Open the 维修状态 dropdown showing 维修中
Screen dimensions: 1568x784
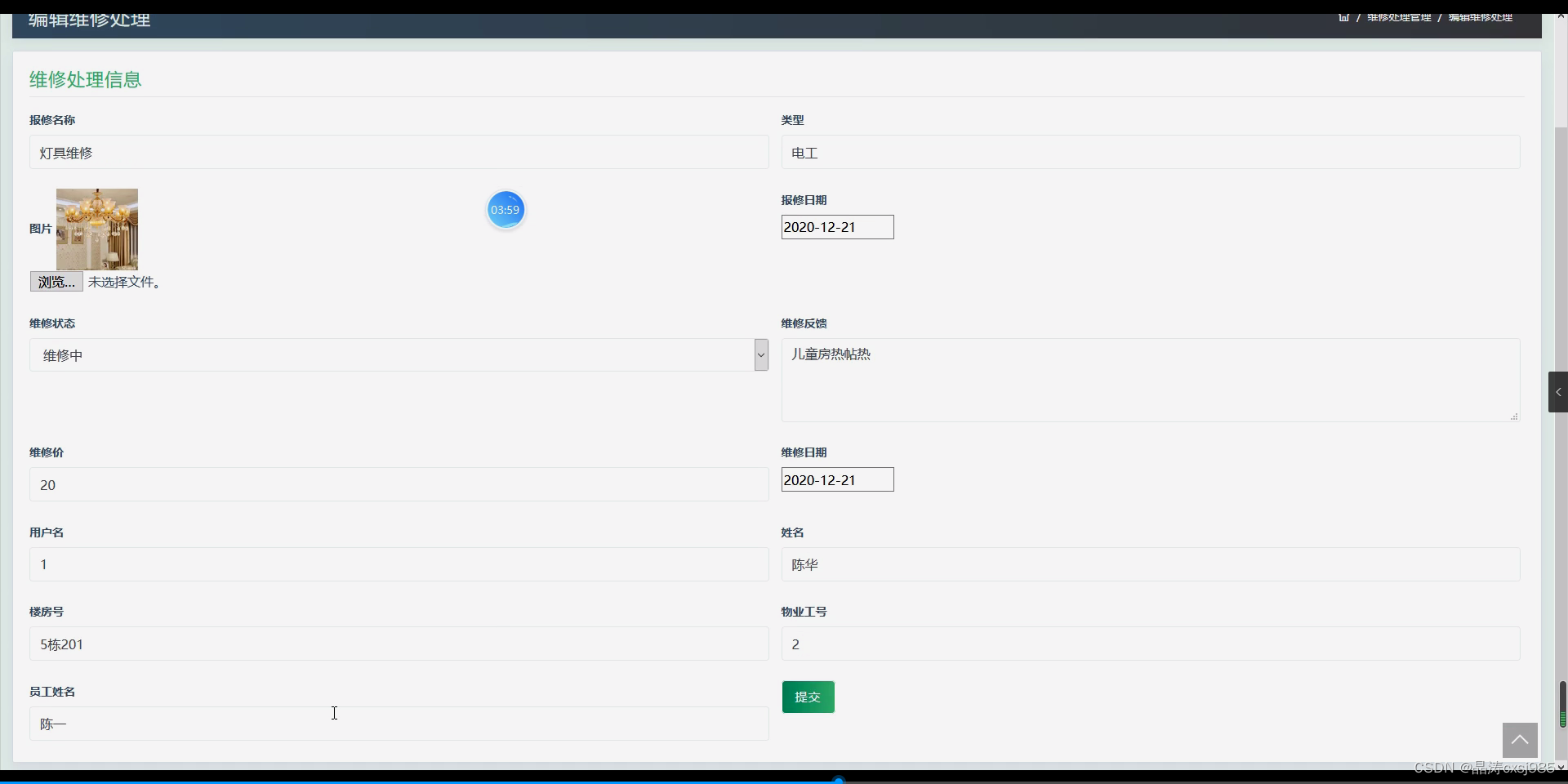point(399,355)
